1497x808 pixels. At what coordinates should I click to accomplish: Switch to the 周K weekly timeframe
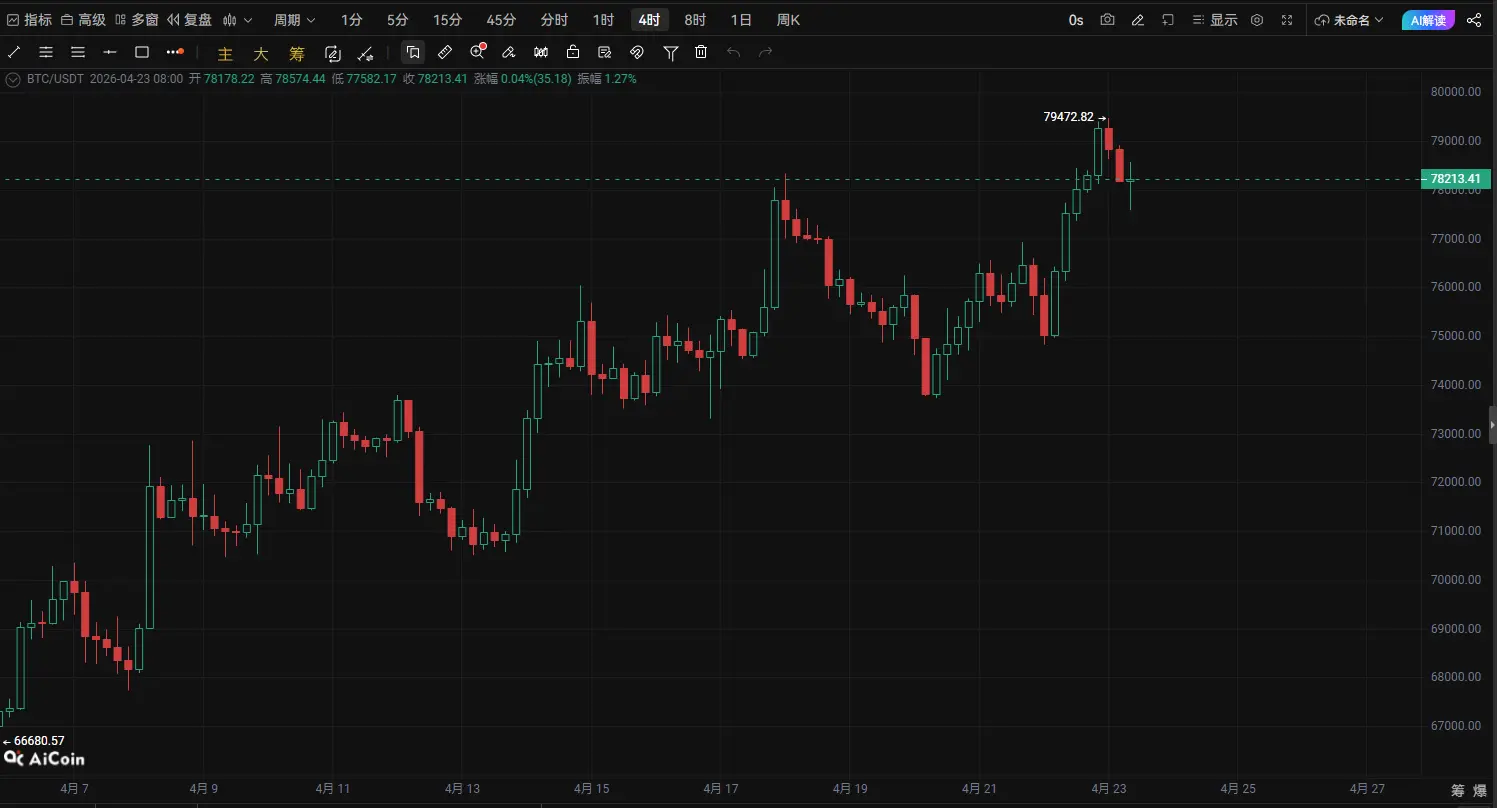click(788, 20)
